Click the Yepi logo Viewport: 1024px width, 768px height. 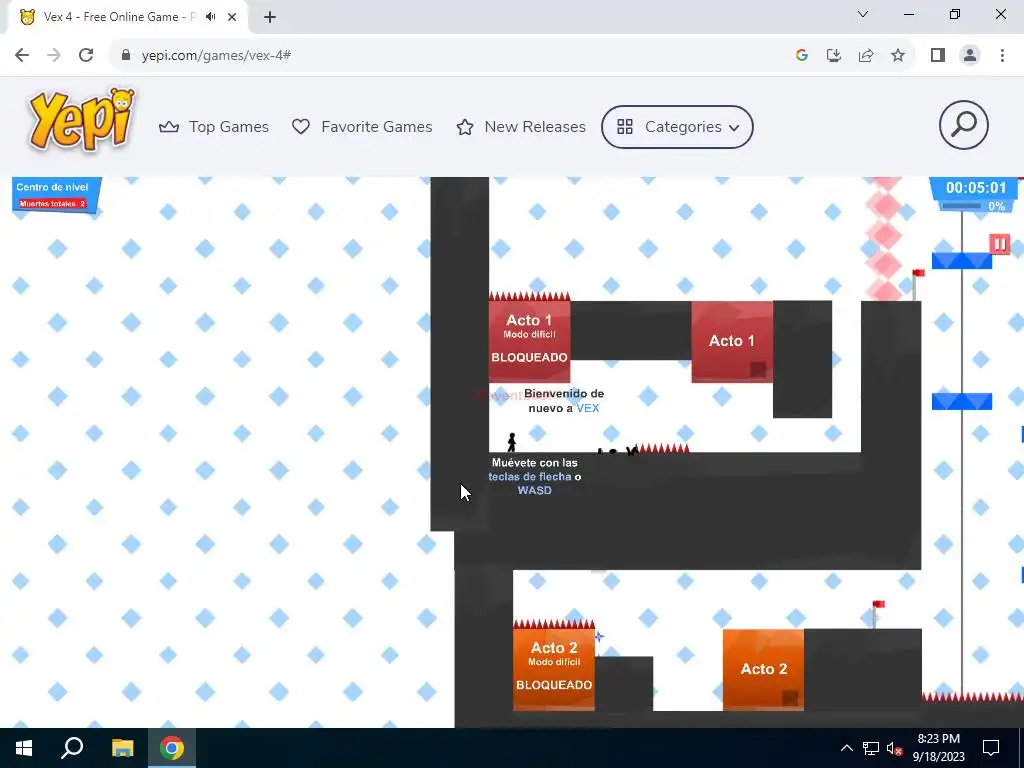(82, 120)
